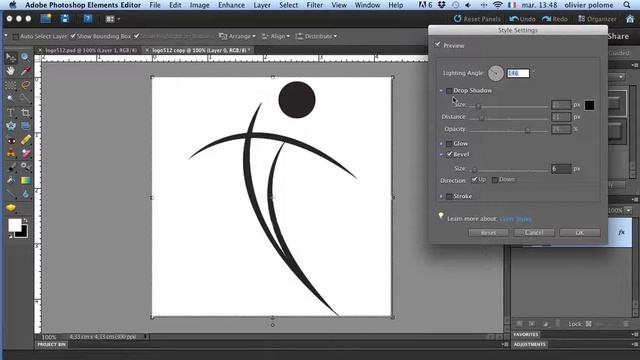
Task: Open the Arrange dropdown
Action: (237, 36)
